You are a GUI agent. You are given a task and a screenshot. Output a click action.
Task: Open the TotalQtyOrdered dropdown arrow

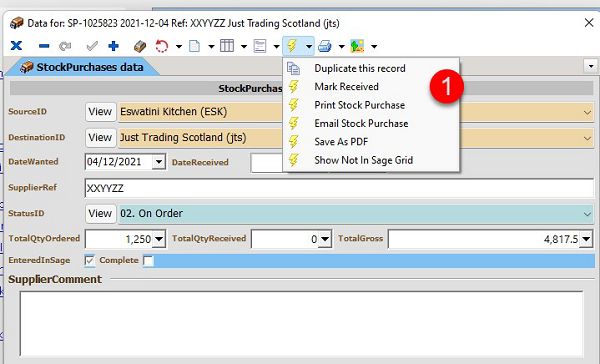pos(158,239)
